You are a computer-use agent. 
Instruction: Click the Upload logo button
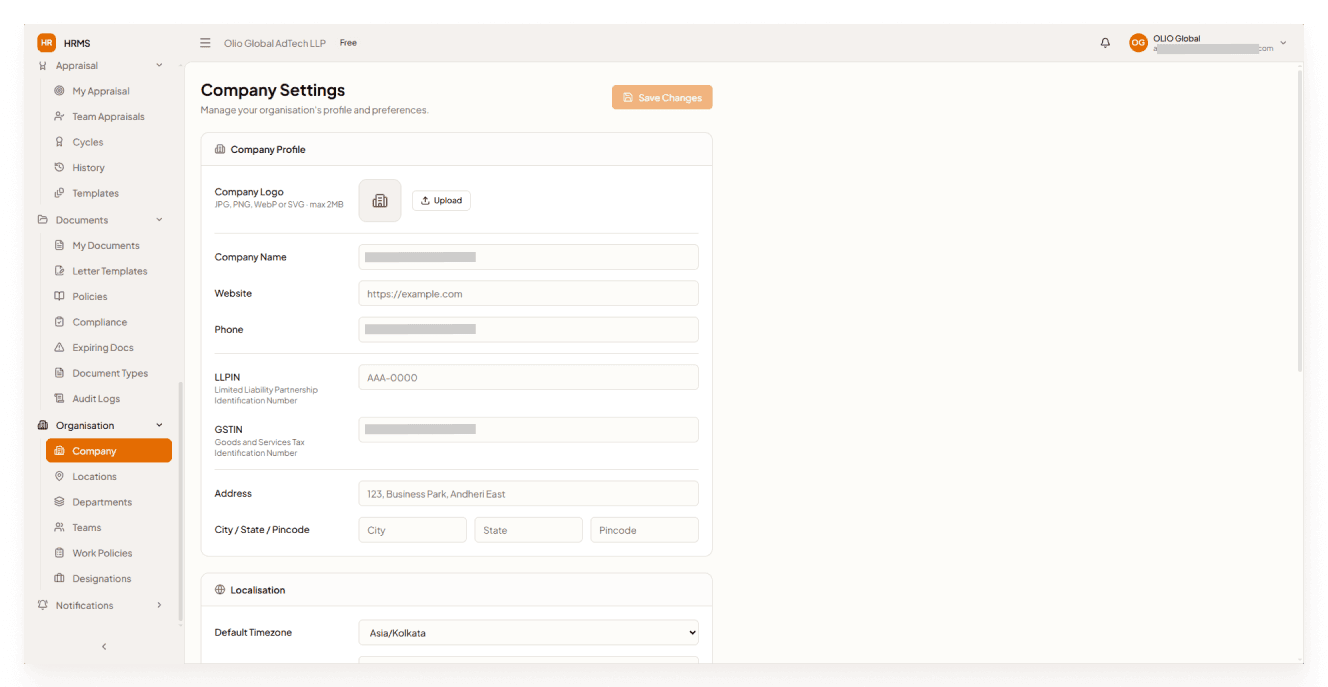(x=441, y=201)
